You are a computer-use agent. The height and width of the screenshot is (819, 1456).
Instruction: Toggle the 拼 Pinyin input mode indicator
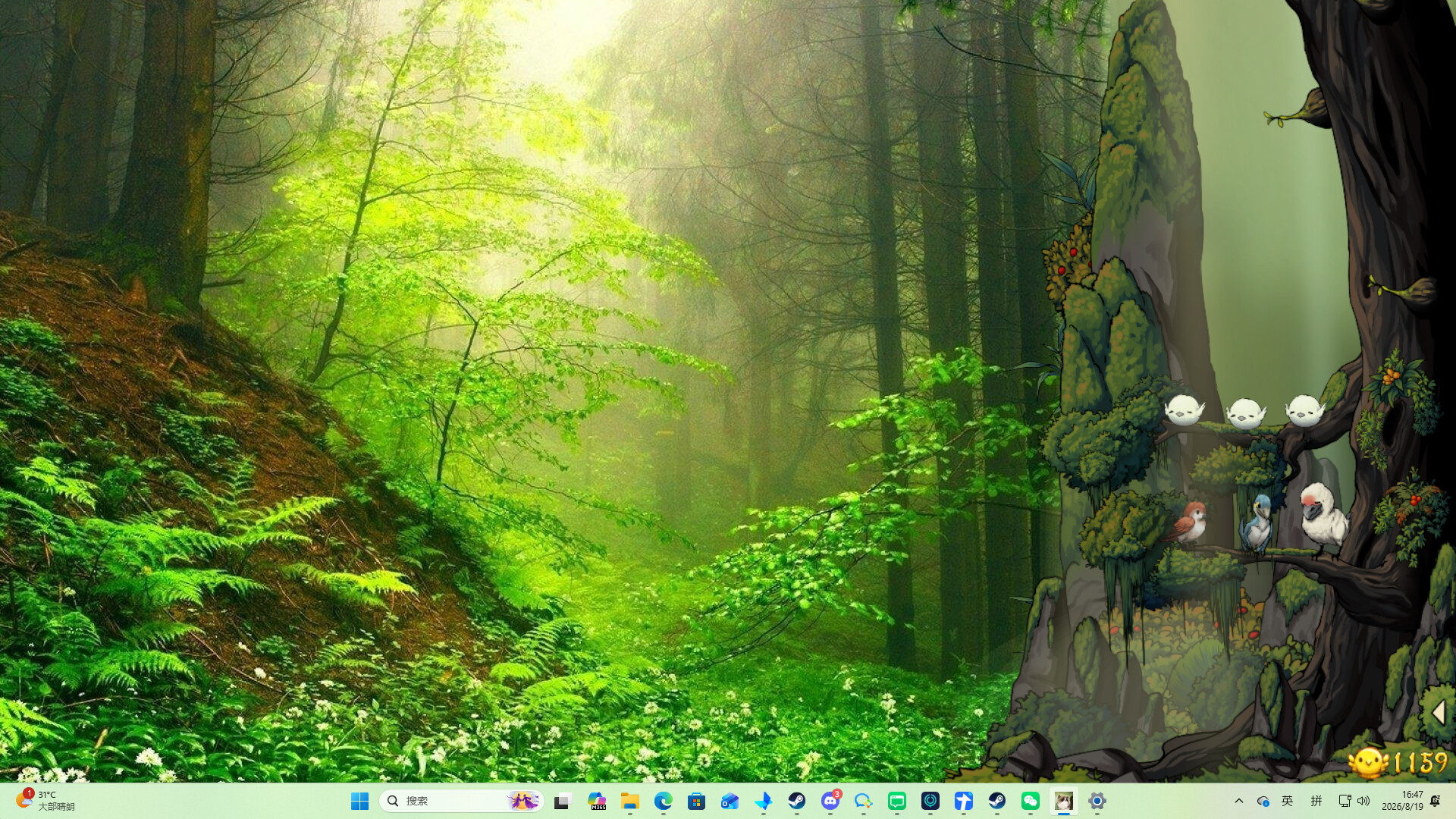click(x=1316, y=801)
